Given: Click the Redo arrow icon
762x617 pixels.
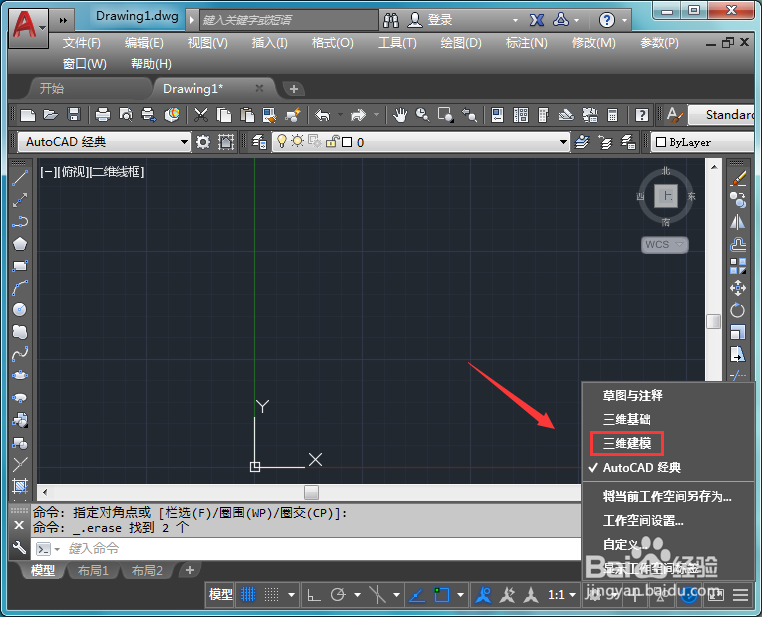Looking at the screenshot, I should 358,115.
